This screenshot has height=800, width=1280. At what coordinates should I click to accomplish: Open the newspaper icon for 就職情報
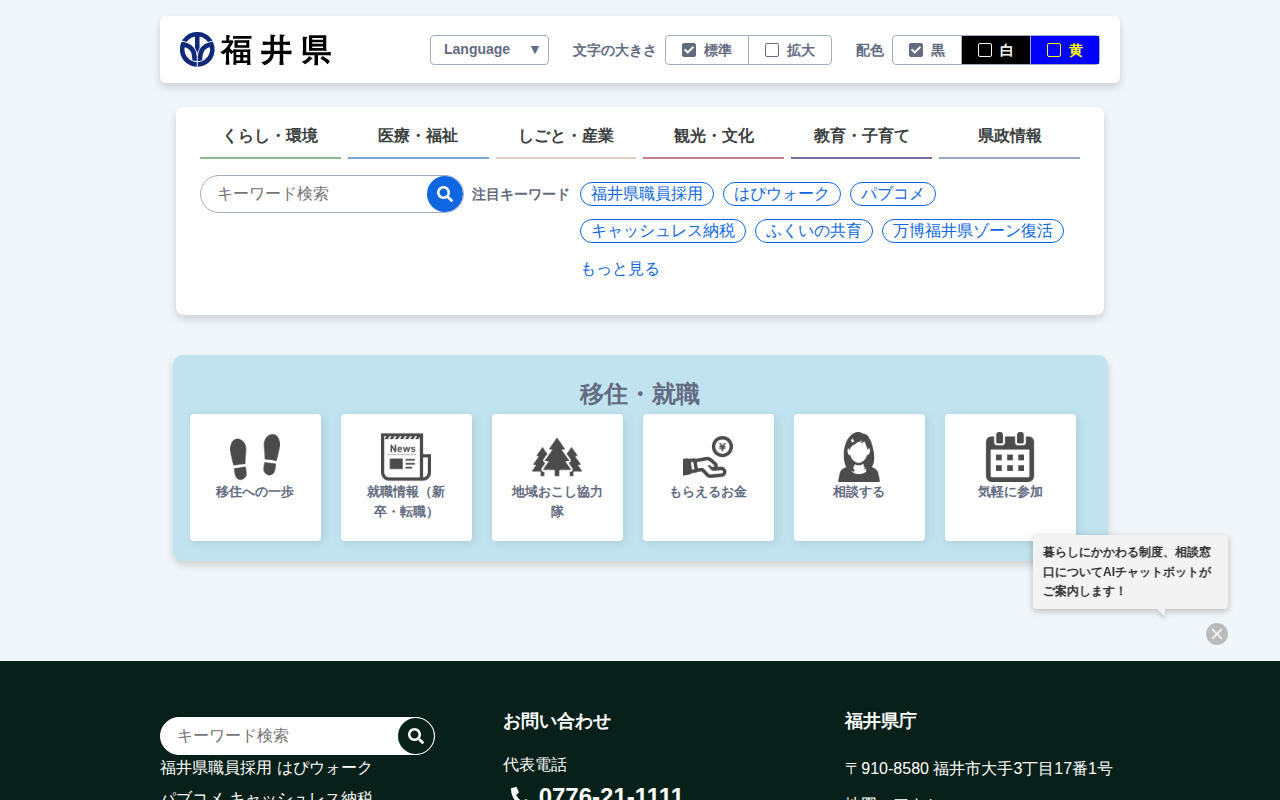pos(406,457)
